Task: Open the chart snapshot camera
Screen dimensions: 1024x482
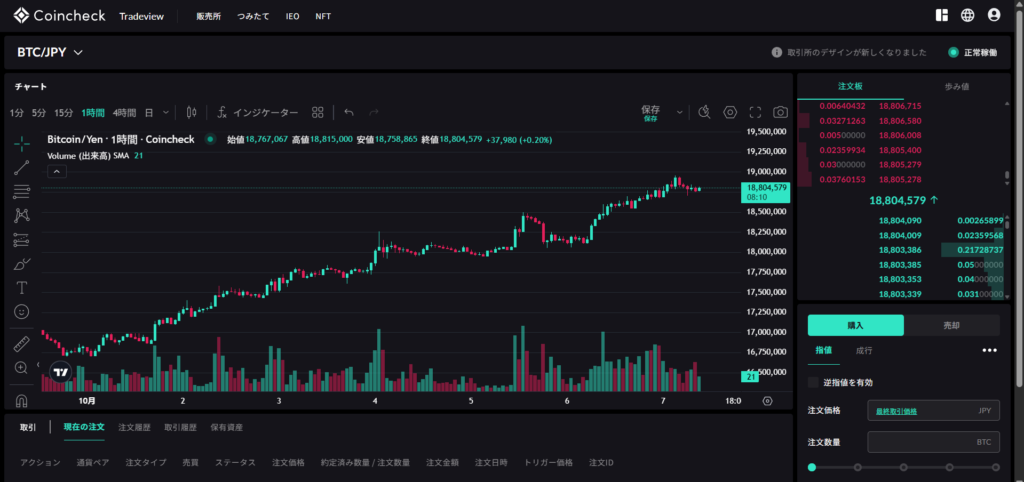Action: point(780,112)
